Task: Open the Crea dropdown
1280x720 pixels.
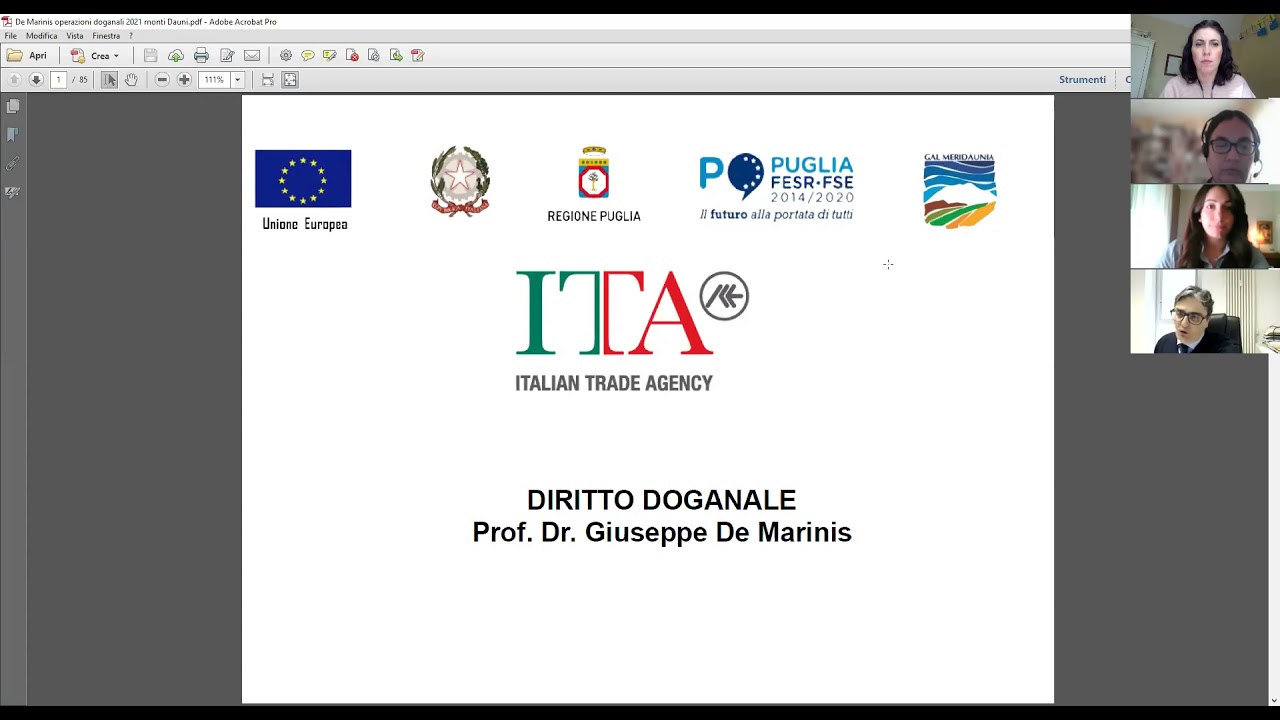Action: pos(95,56)
